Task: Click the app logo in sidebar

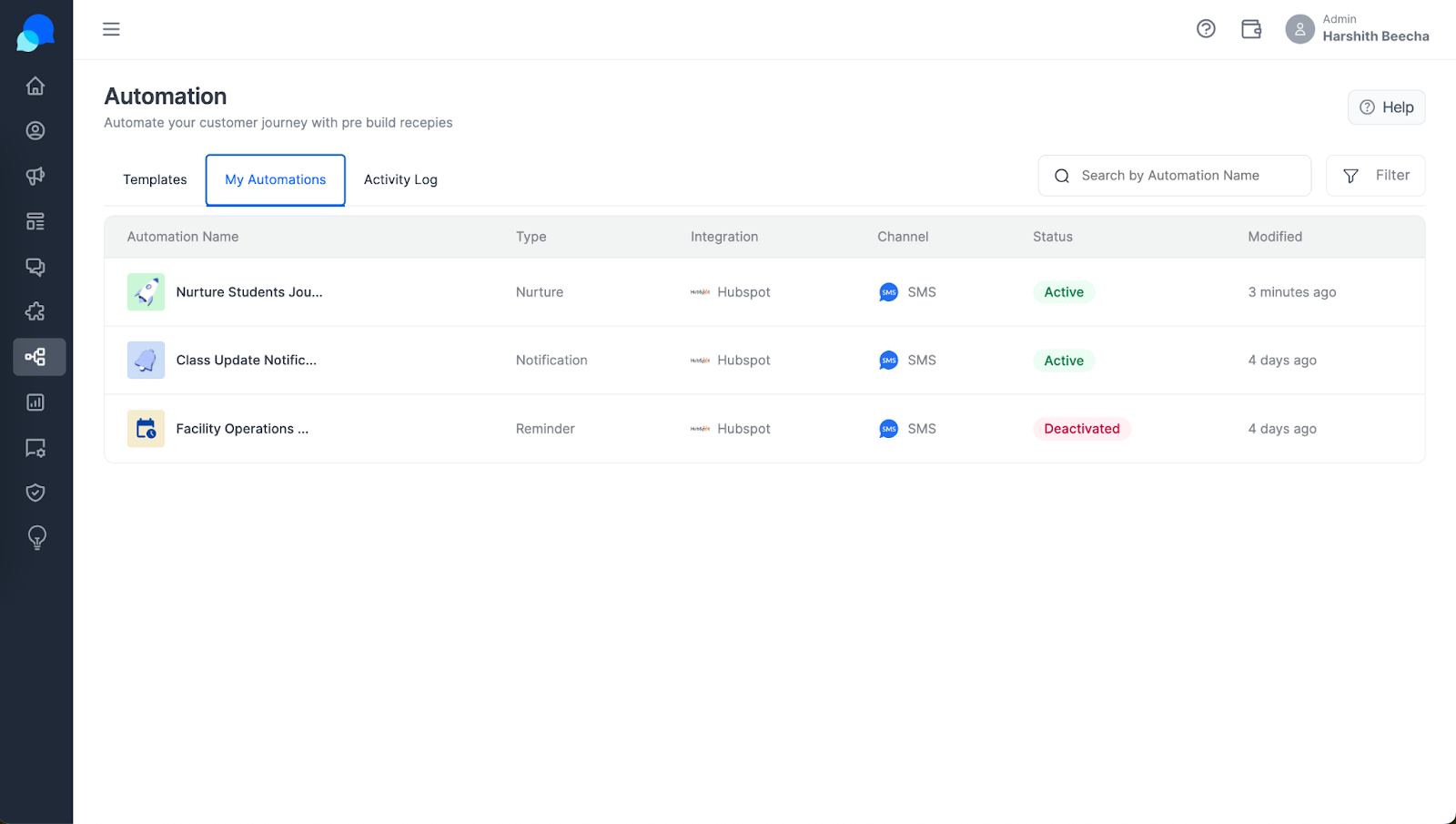Action: 35,33
